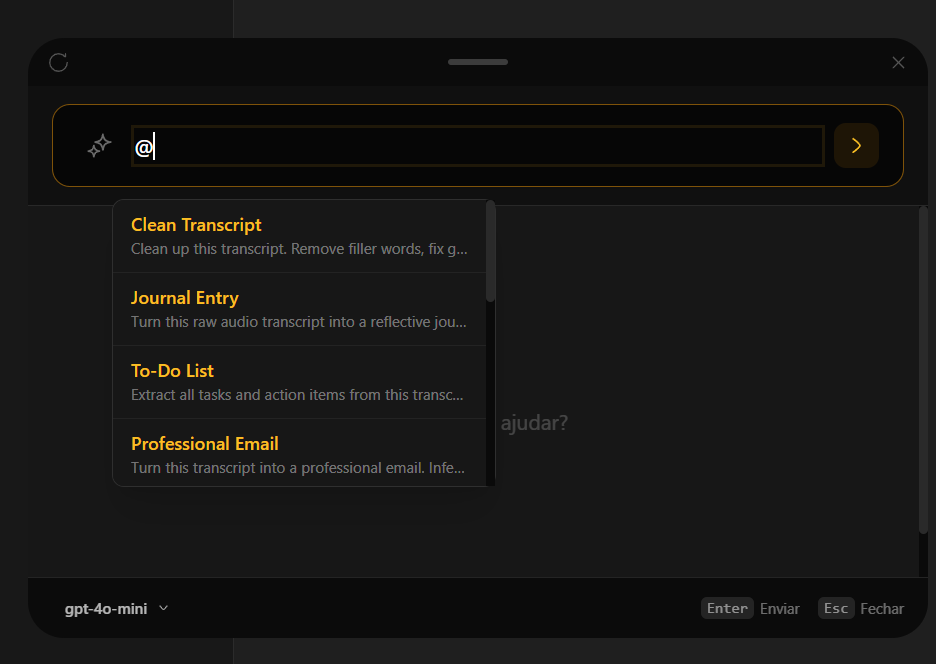
Task: Select the Professional Email template
Action: click(x=299, y=453)
